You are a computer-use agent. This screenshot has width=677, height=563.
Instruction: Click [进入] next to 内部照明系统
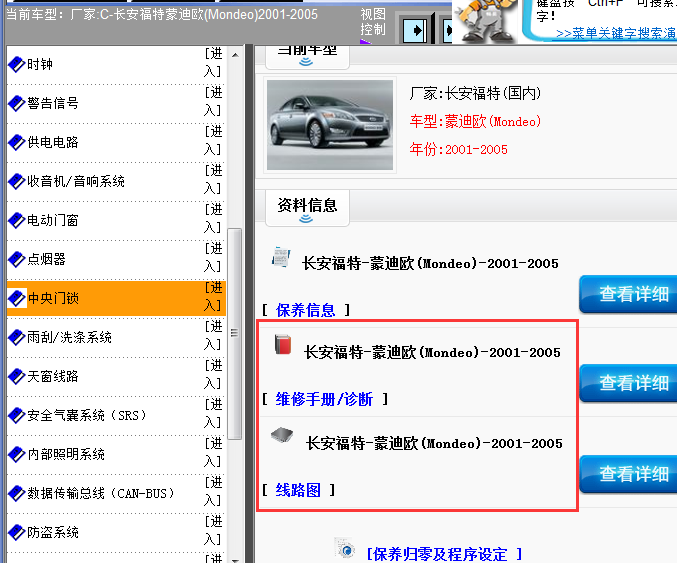(213, 452)
